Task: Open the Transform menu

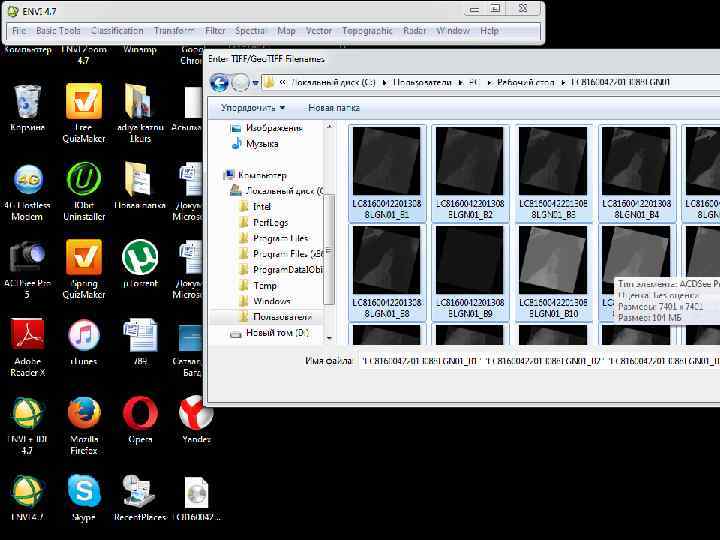Action: pyautogui.click(x=174, y=31)
